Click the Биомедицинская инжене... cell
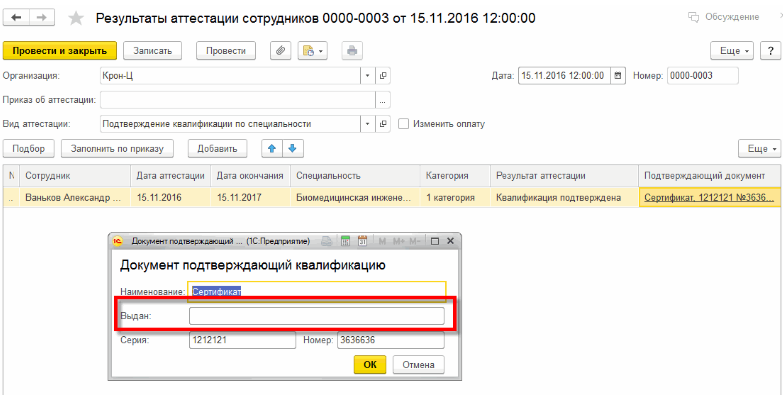 pos(356,198)
